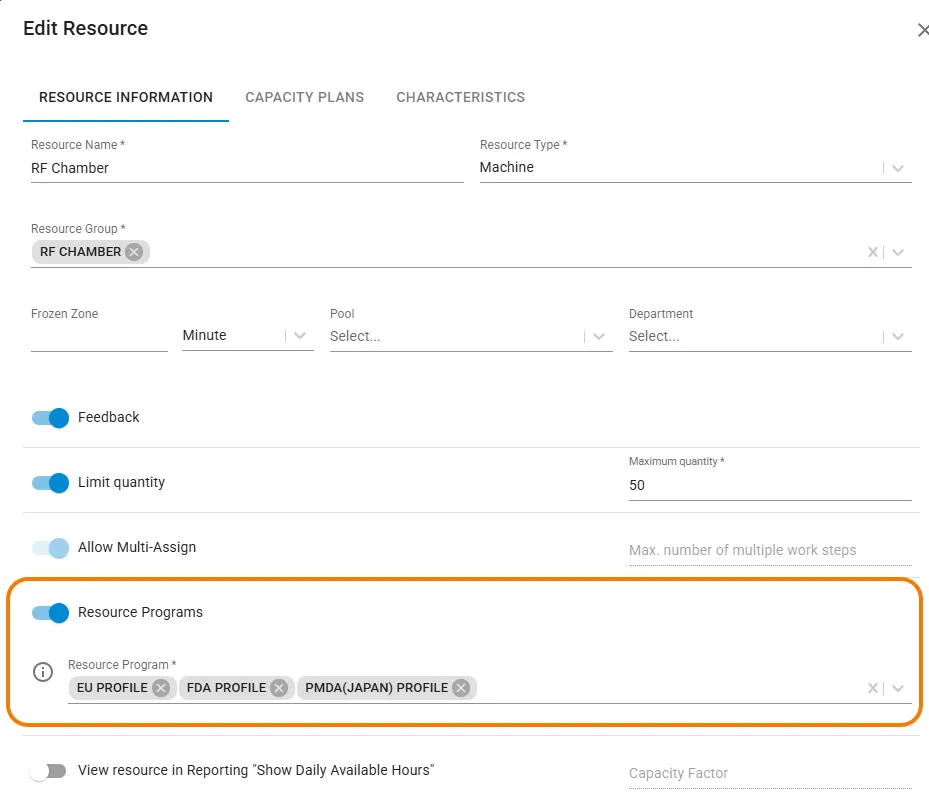This screenshot has height=800, width=929.
Task: Go to the Characteristics tab
Action: click(460, 97)
